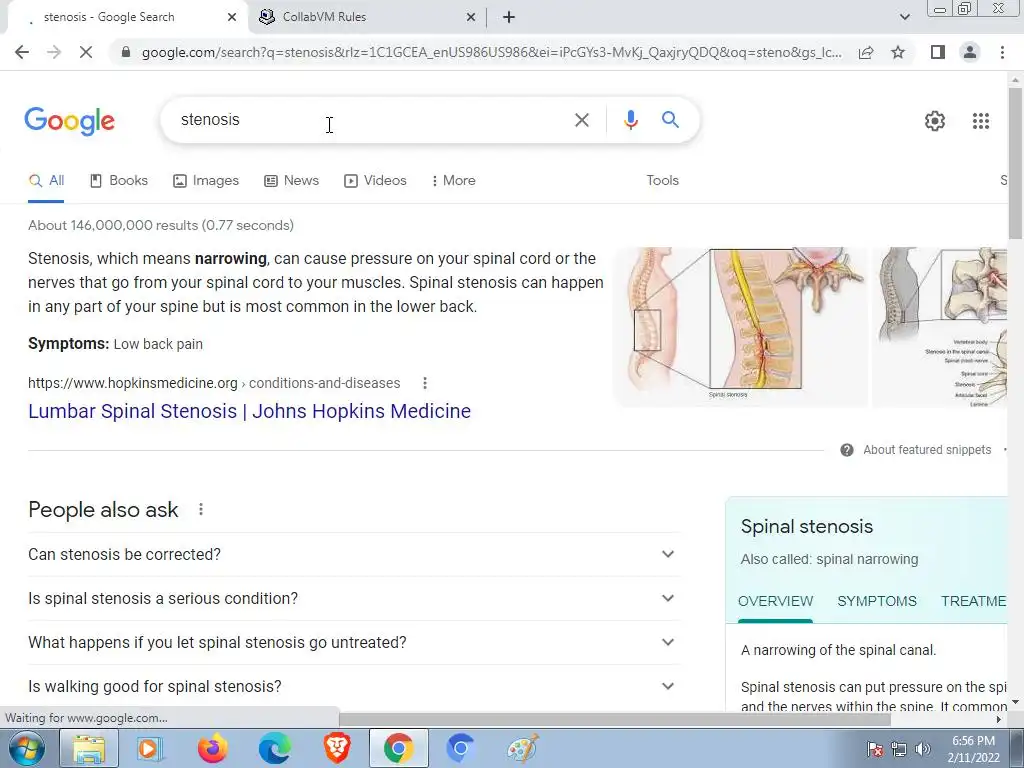Screen dimensions: 1024x768
Task: Launch File Explorer from taskbar
Action: pyautogui.click(x=89, y=749)
